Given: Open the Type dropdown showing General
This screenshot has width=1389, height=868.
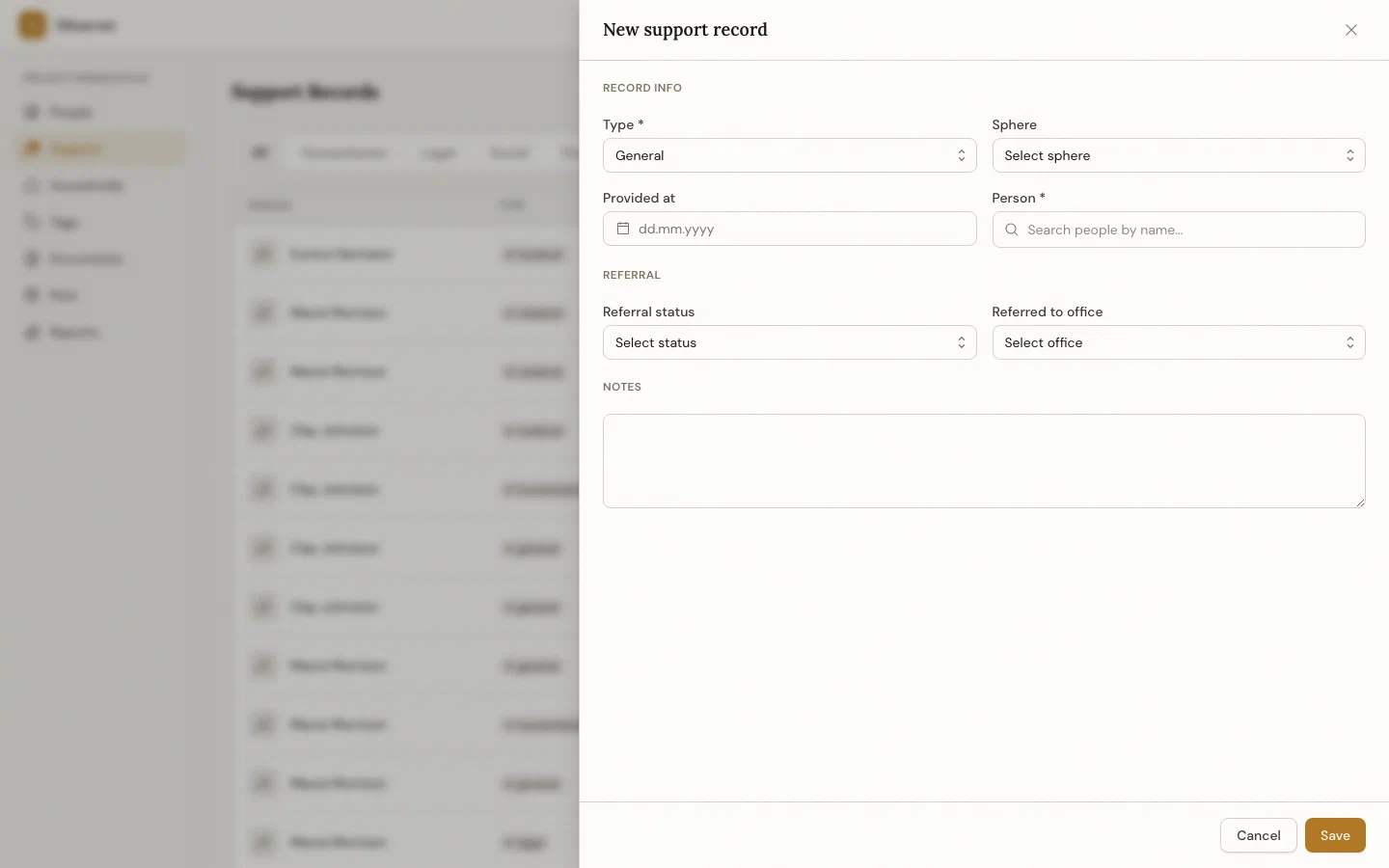Looking at the screenshot, I should pos(789,155).
